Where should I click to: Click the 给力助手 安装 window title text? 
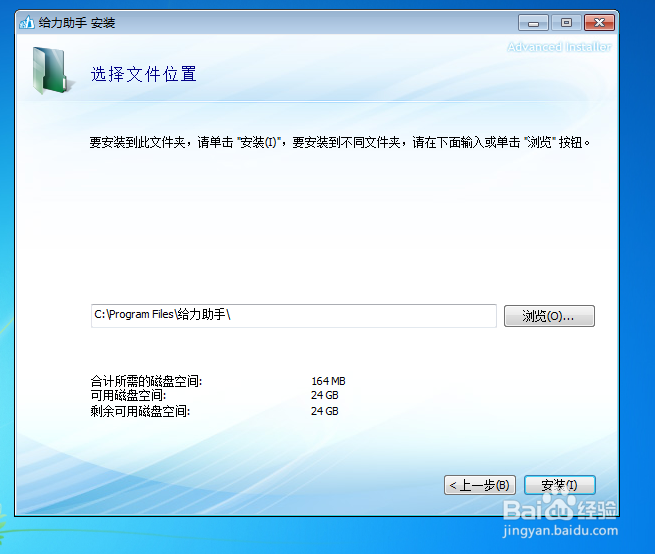pyautogui.click(x=77, y=23)
